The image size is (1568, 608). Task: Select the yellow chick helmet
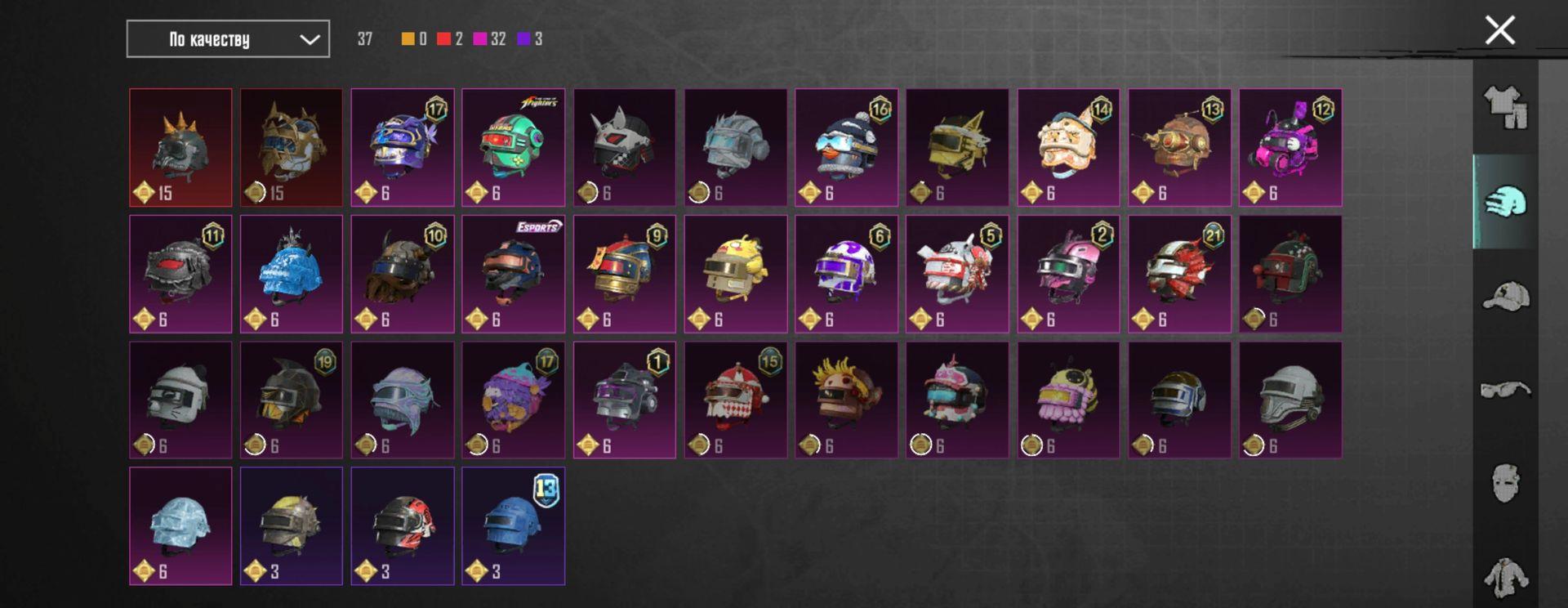point(735,274)
